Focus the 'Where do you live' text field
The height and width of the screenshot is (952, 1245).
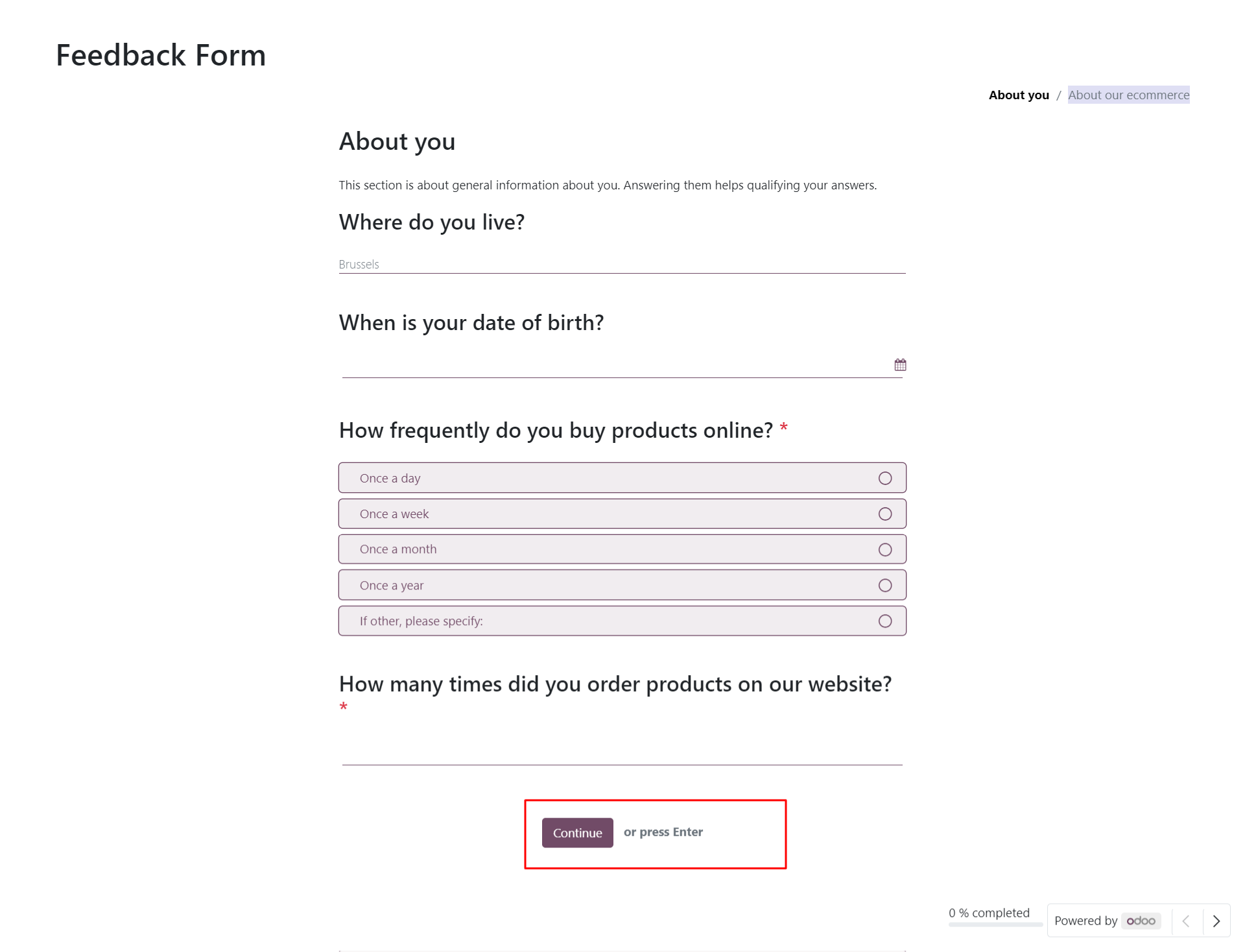(622, 264)
